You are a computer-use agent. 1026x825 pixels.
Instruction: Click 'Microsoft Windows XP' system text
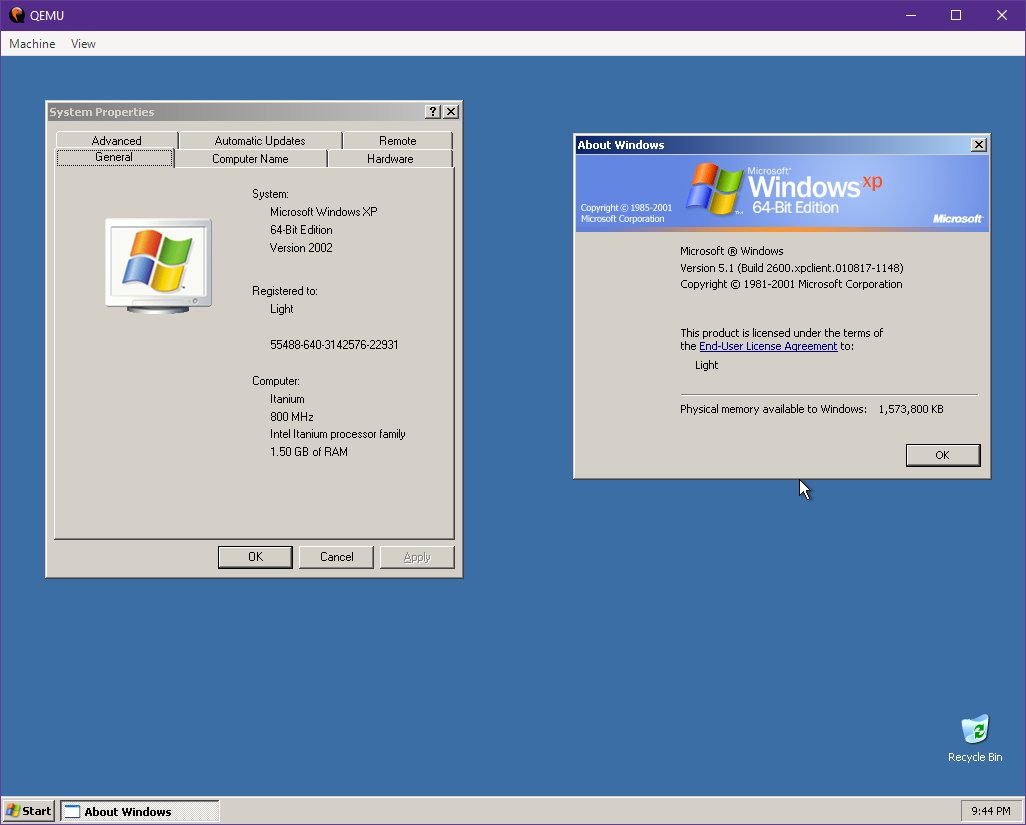pos(323,212)
